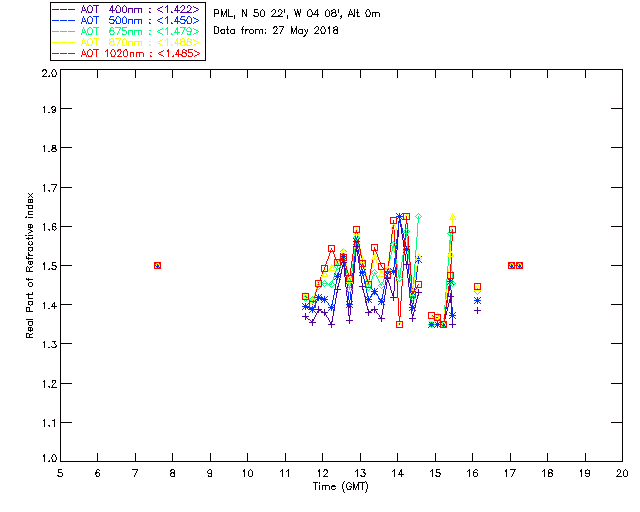Click the x-axis label 7

135,473
